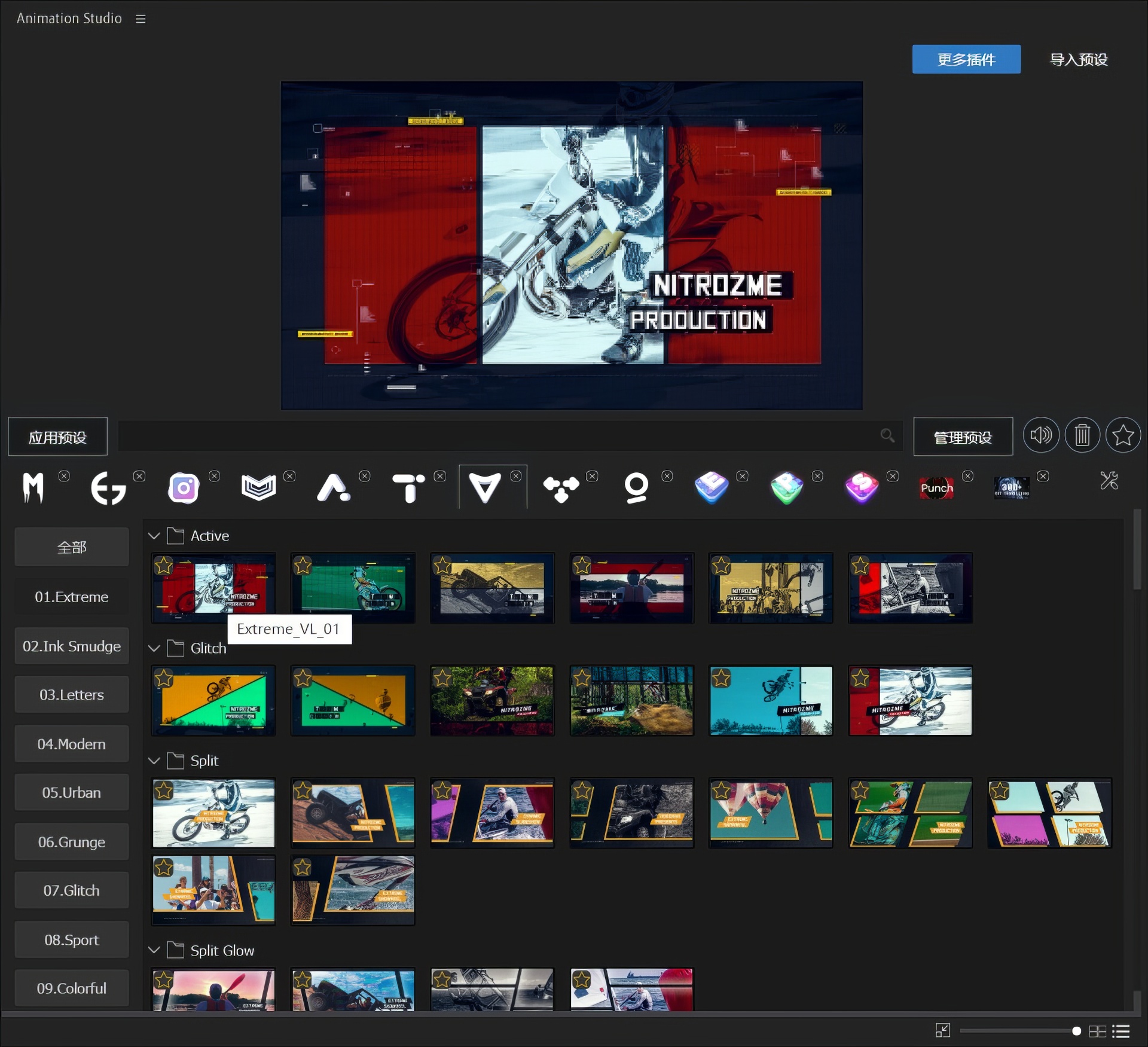Select the 07.Glitch category
Screen dimensions: 1148x1047
(72, 890)
